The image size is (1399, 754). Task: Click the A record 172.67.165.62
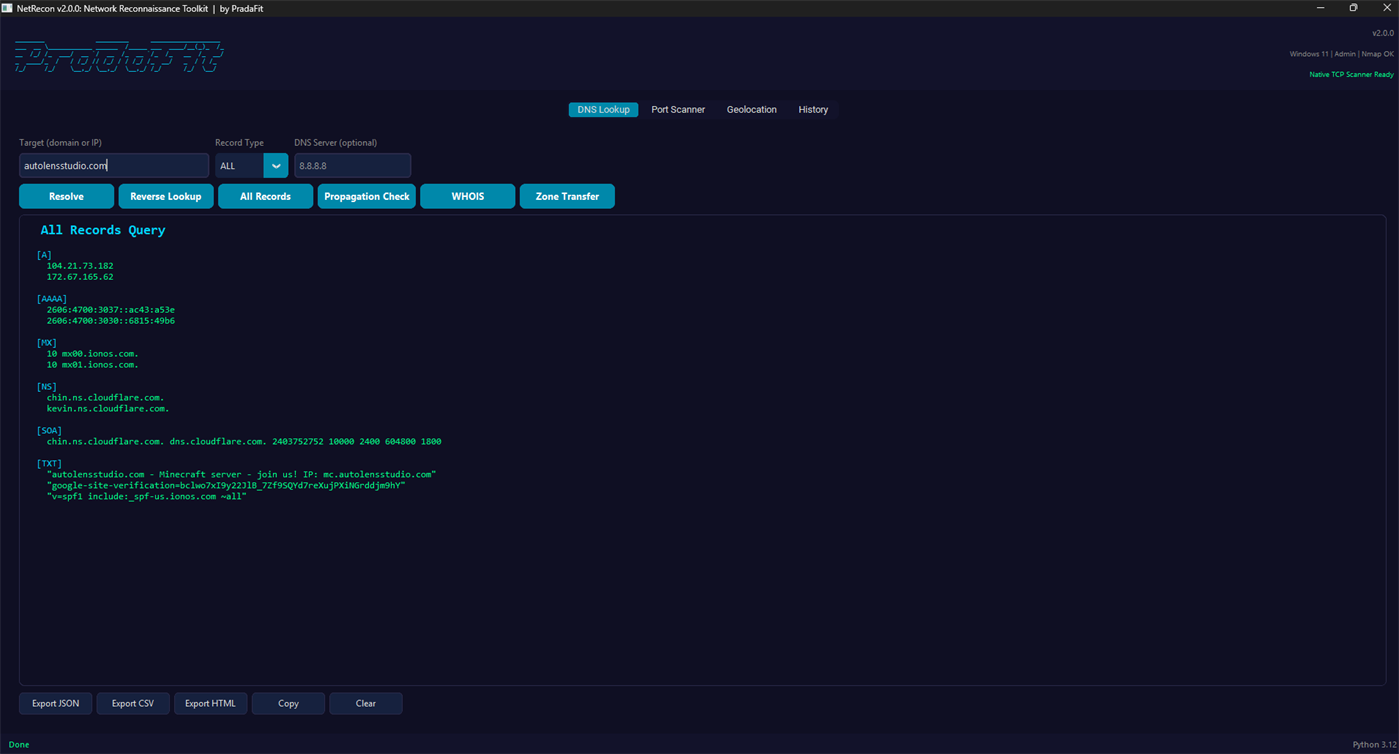pyautogui.click(x=80, y=277)
